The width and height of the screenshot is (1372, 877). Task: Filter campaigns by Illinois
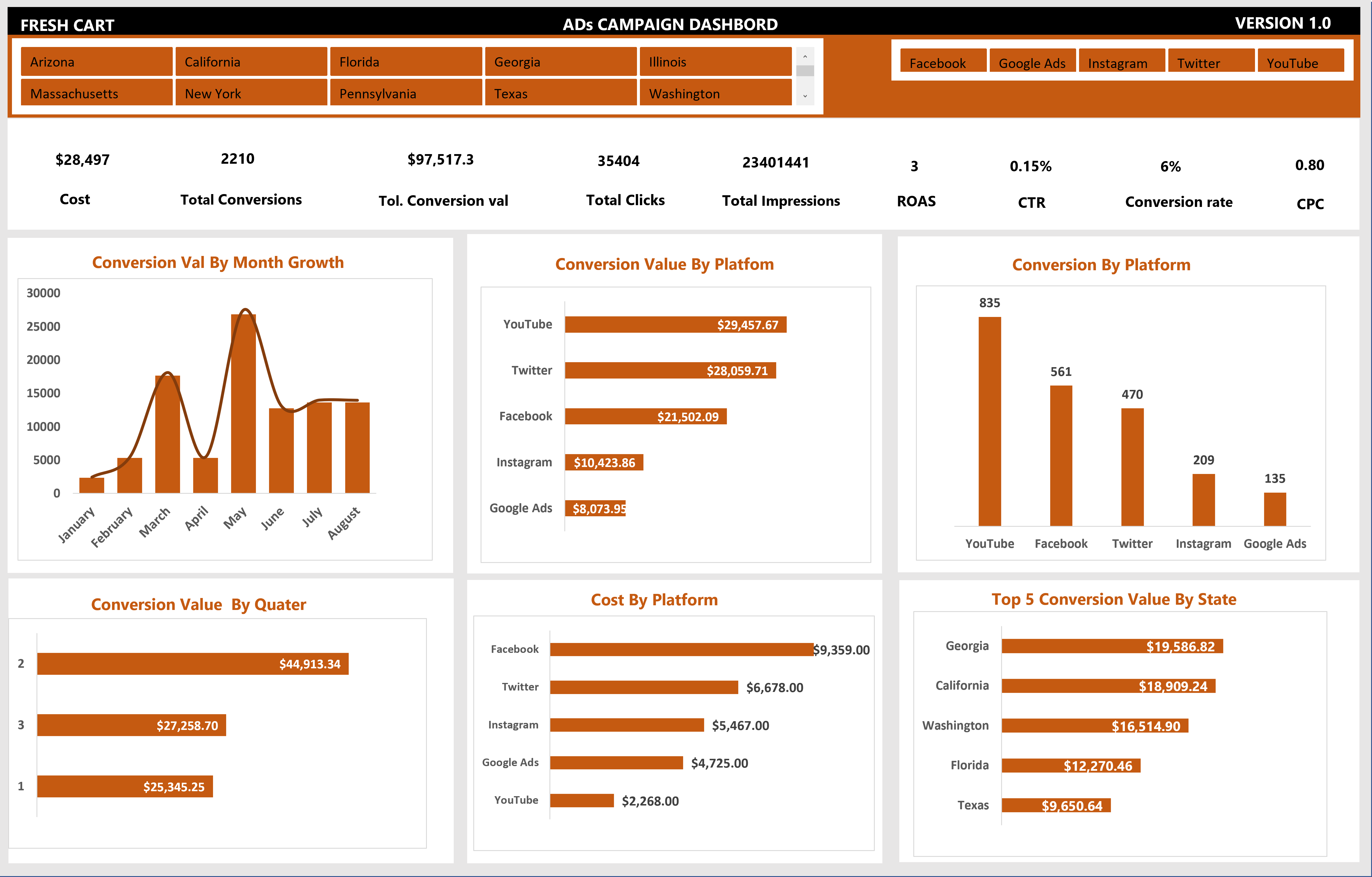715,62
